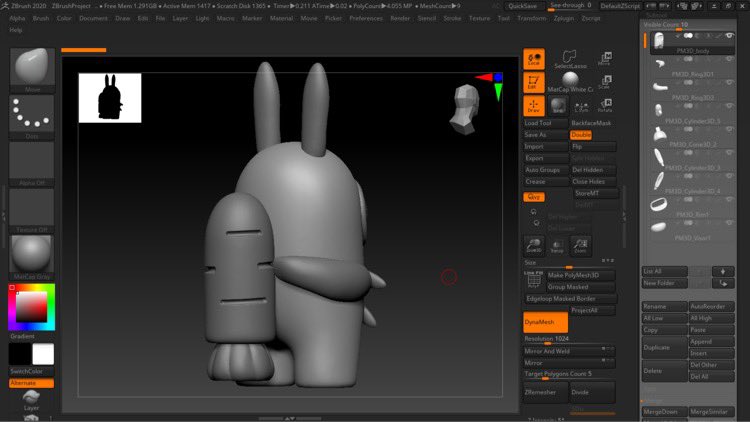Toggle the Solo mode icon
Viewport: 750px width, 422px height.
click(x=558, y=106)
